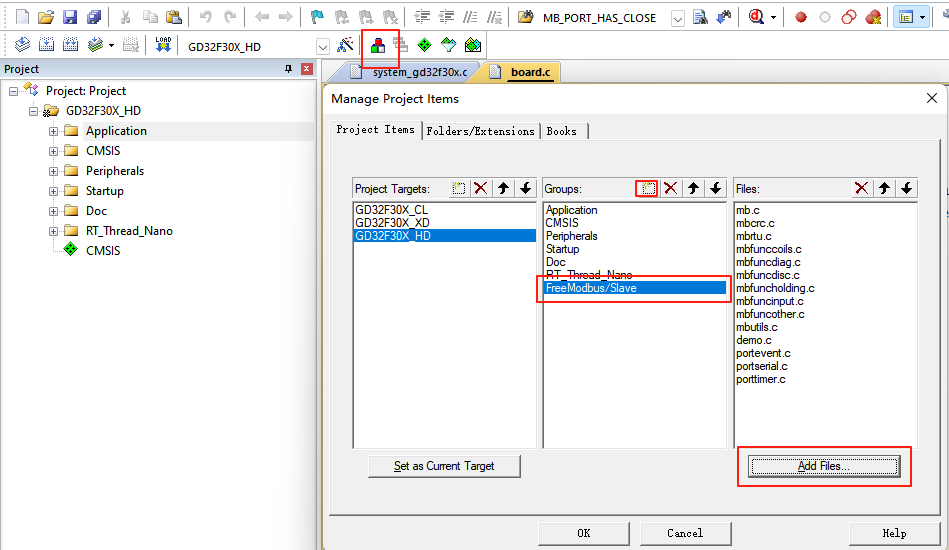This screenshot has height=550, width=949.
Task: Move the selected group down
Action: tap(716, 188)
